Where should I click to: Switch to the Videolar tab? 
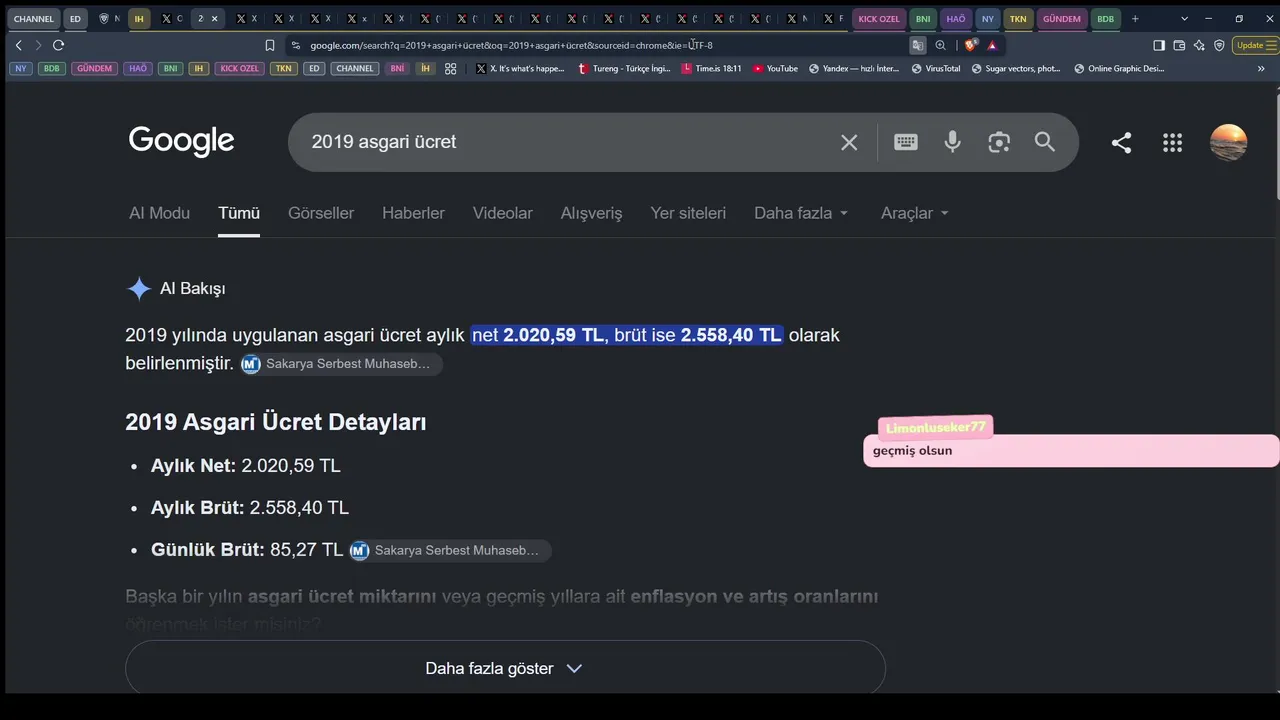[503, 213]
